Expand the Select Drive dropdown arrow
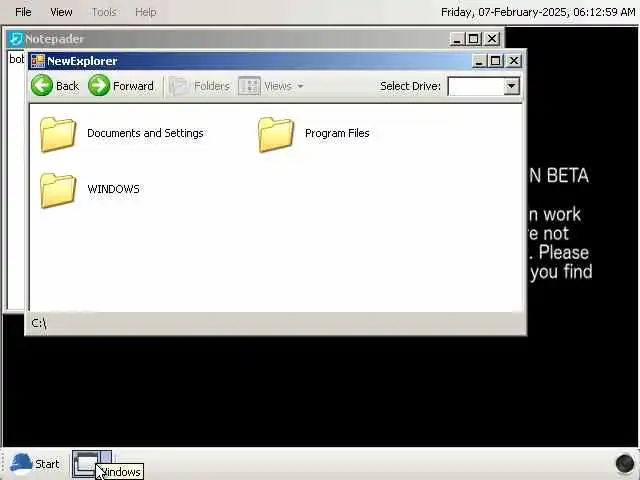 (511, 86)
